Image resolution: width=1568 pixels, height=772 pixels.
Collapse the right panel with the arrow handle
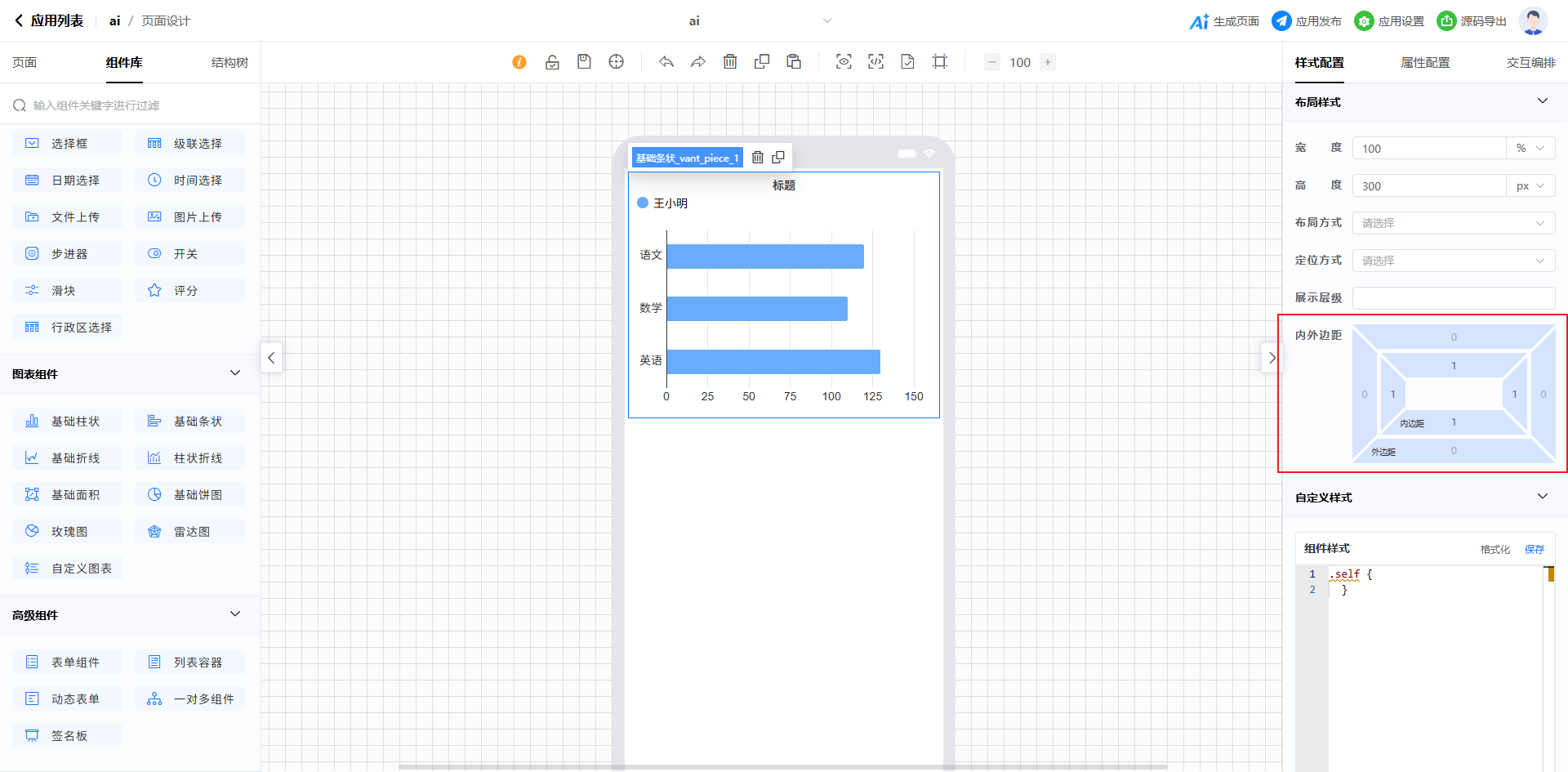(1272, 358)
